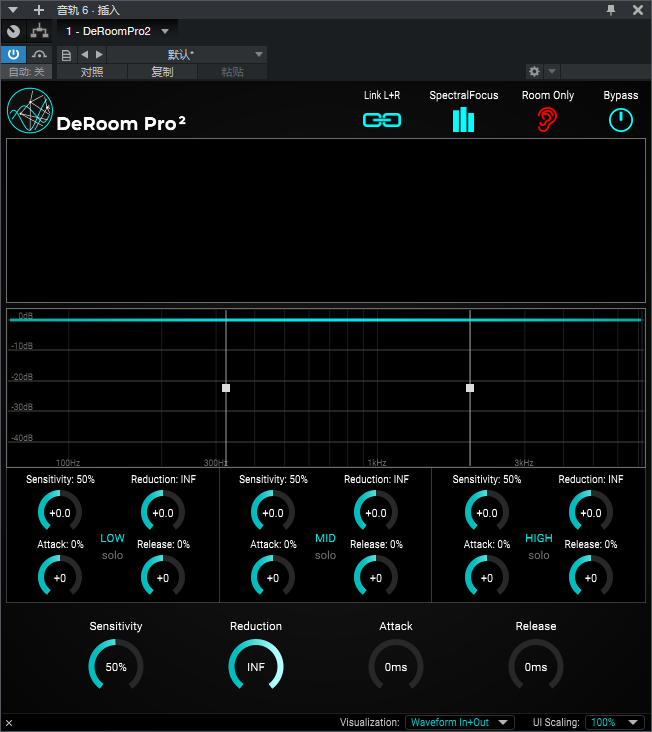The height and width of the screenshot is (732, 652).
Task: Click LOW band Sensitivity knob
Action: pyautogui.click(x=60, y=512)
